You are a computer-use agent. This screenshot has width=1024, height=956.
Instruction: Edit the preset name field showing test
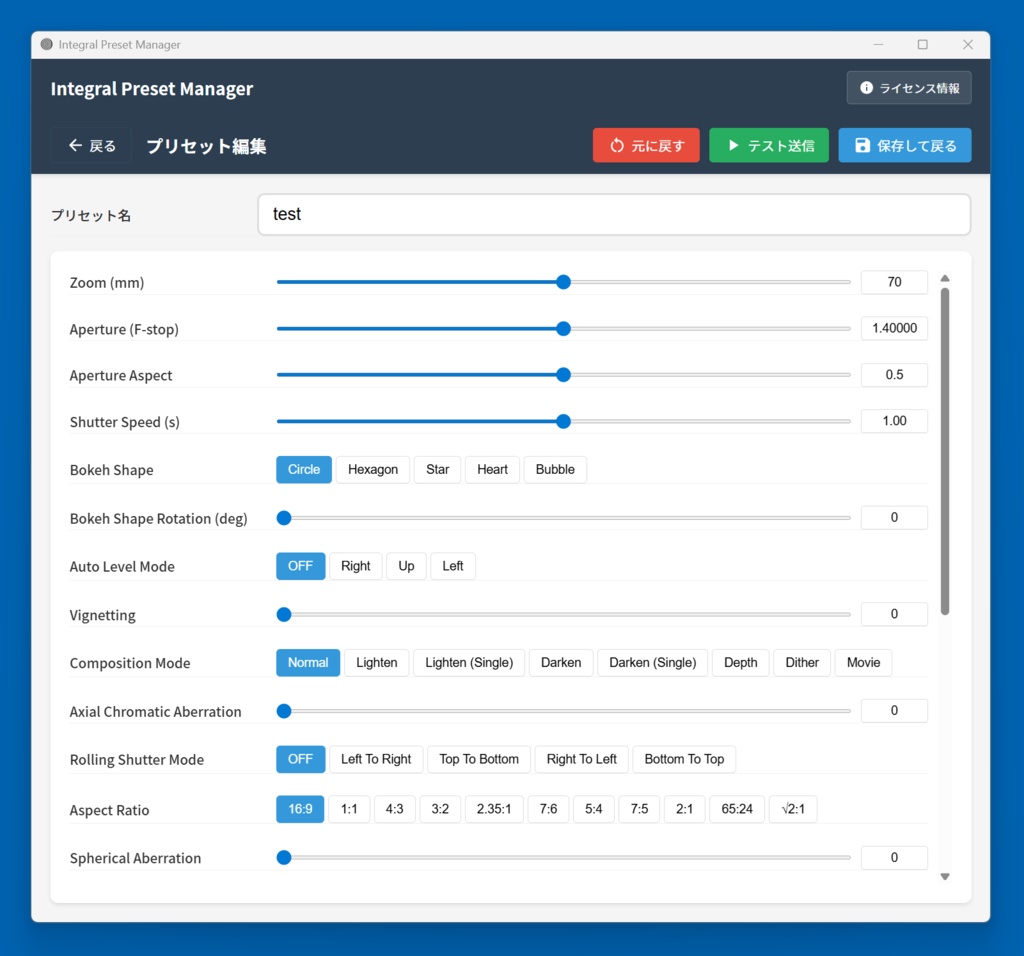[x=614, y=214]
